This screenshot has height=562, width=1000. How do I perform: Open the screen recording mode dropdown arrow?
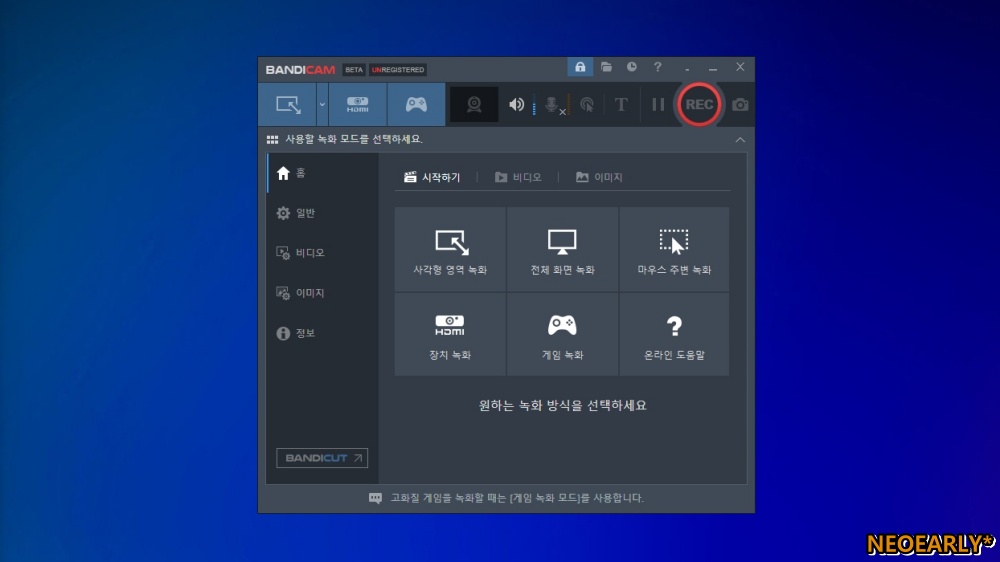pyautogui.click(x=322, y=105)
